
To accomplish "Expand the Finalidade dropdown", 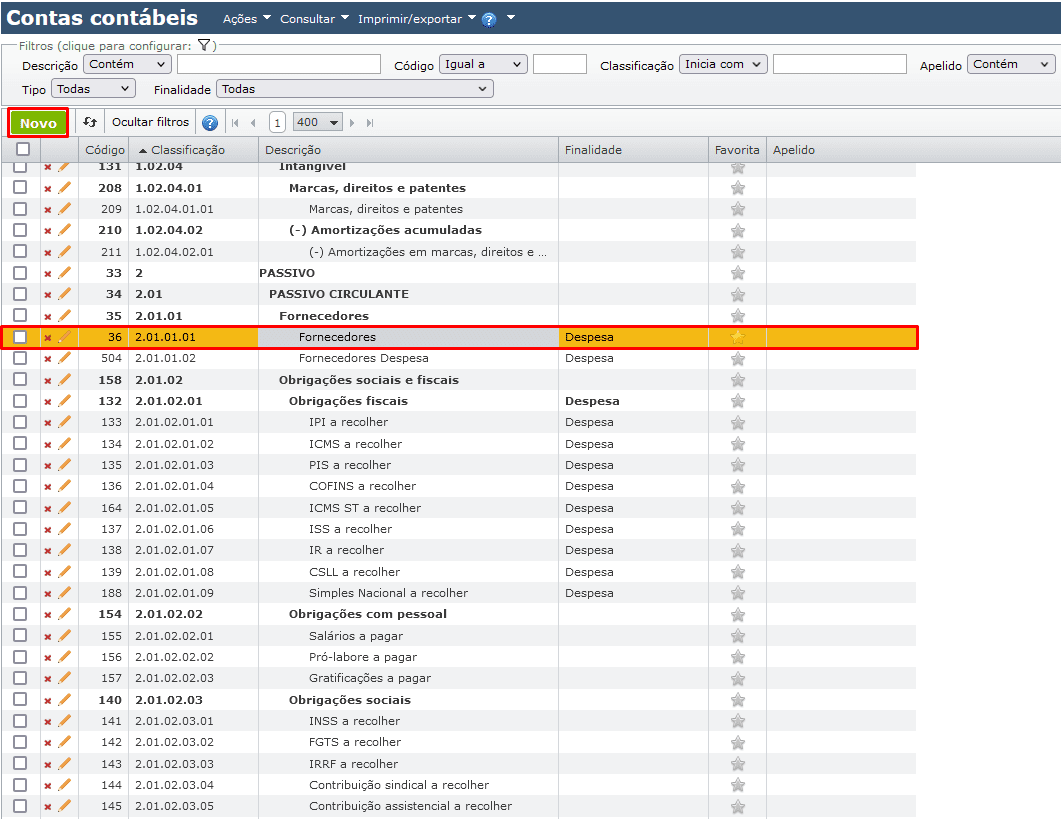I will pyautogui.click(x=355, y=89).
